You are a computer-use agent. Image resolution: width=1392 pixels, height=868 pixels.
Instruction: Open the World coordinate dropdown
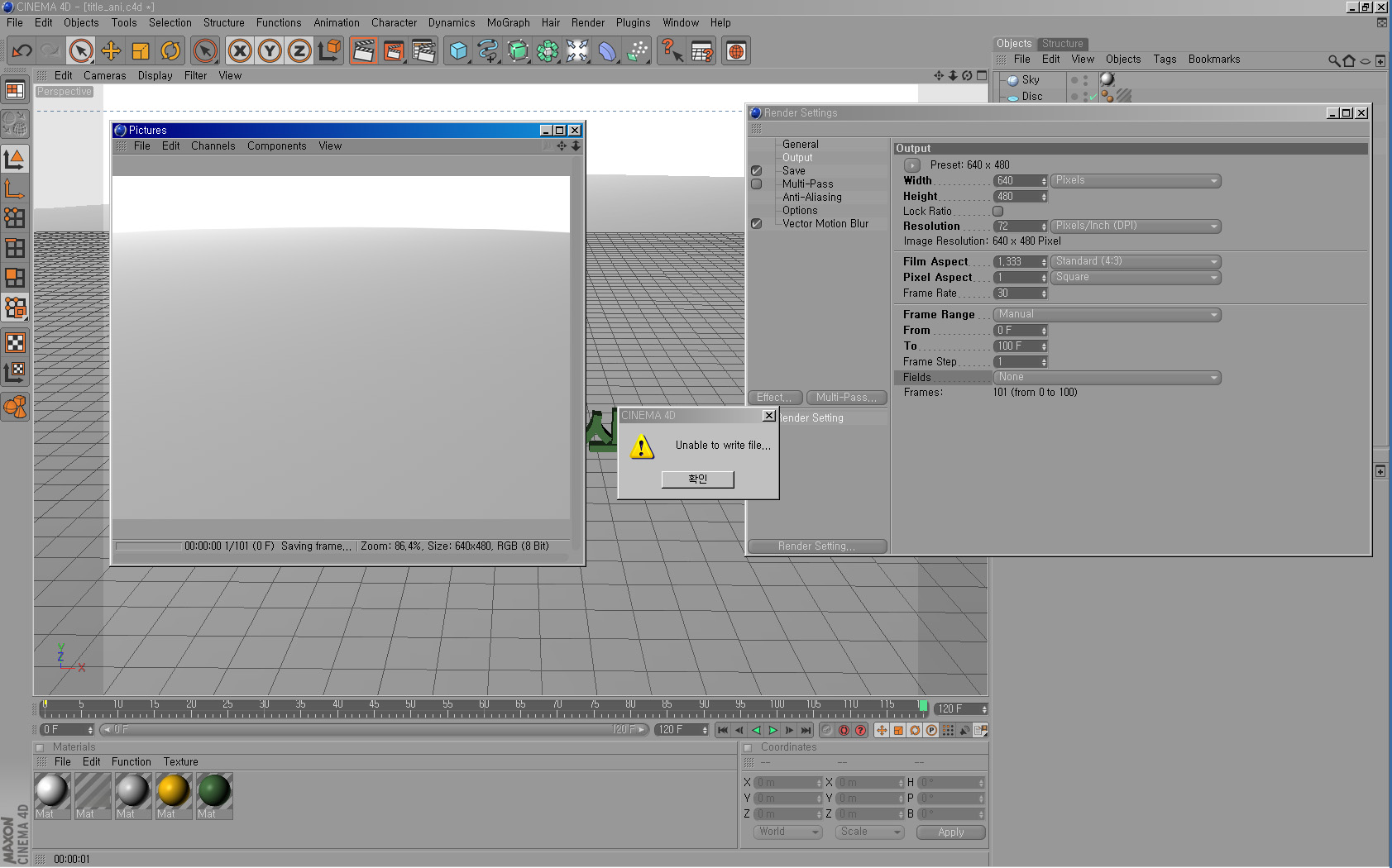[787, 832]
